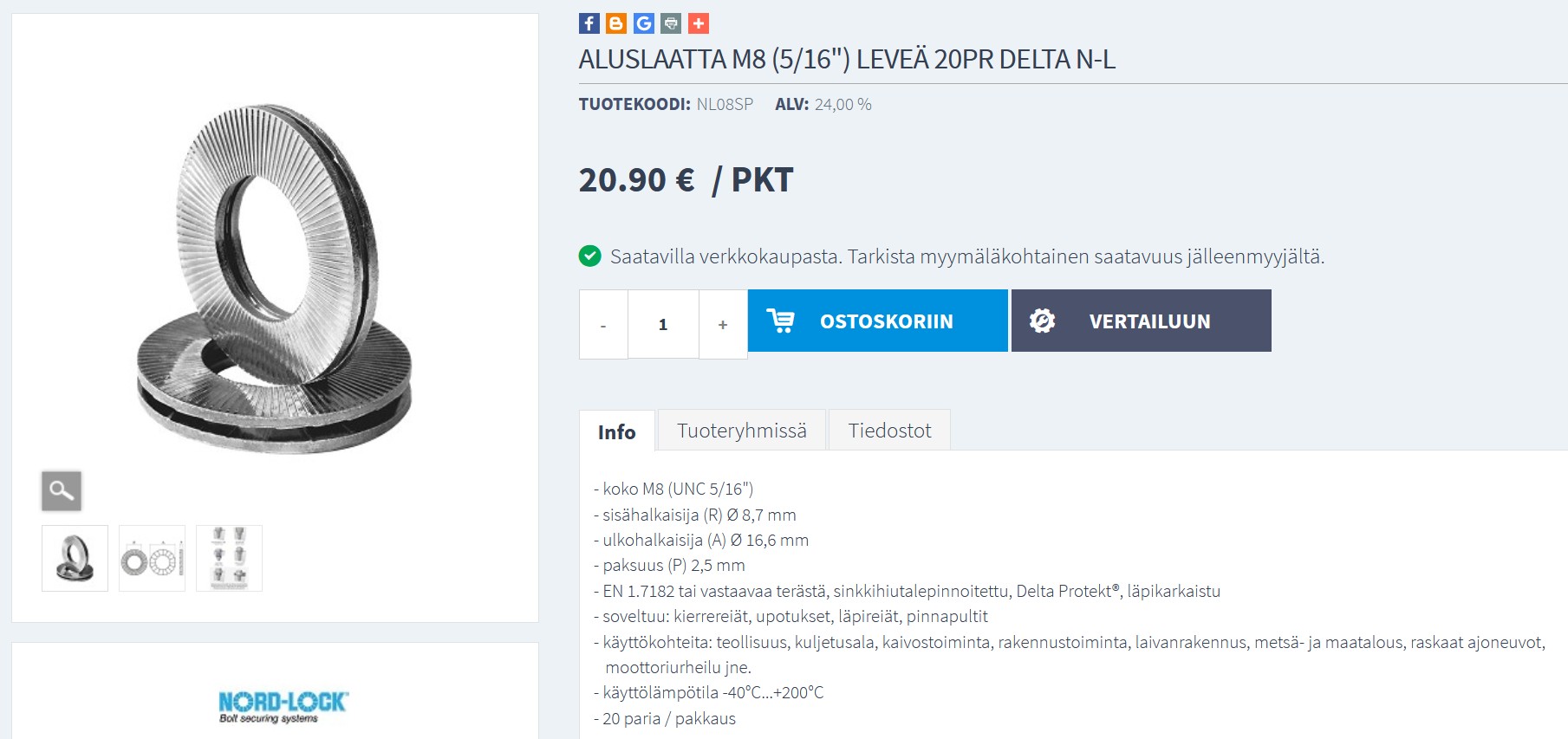Select the Info tab

616,431
